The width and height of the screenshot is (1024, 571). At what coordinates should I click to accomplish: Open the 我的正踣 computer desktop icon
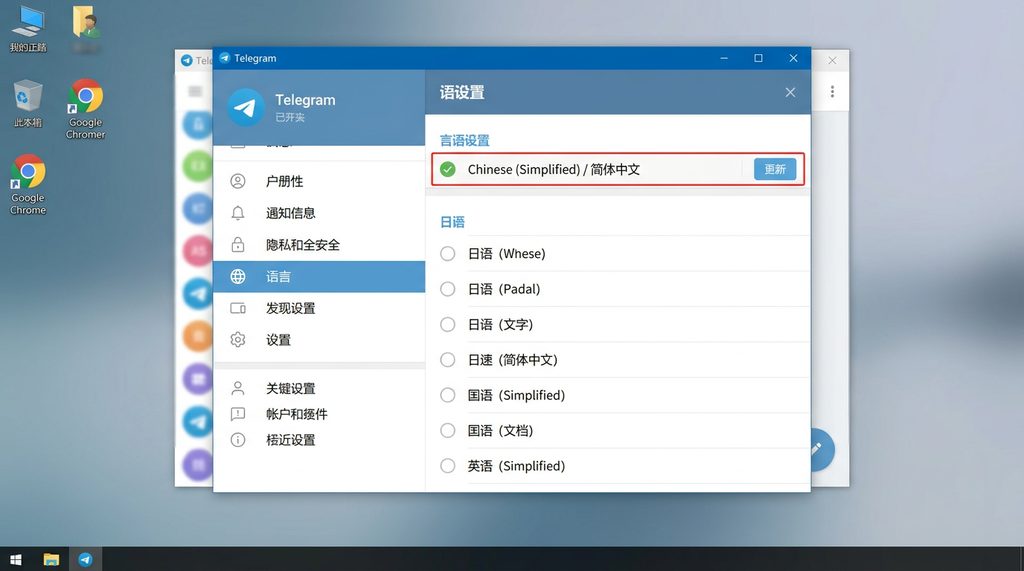pyautogui.click(x=28, y=29)
